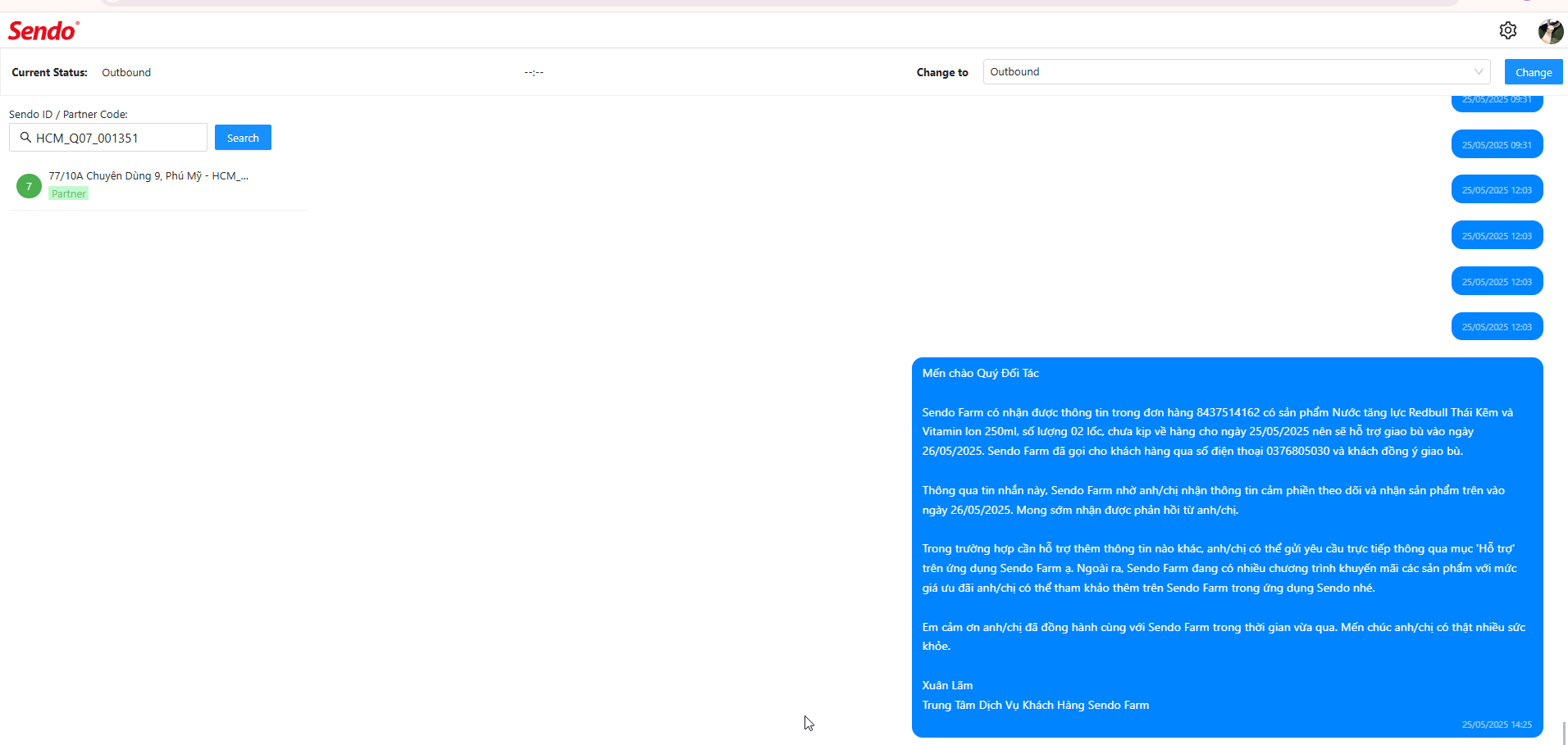Click "Trung Tâm Dịch Vụ Khách Hàng Sendo Farm"
The width and height of the screenshot is (1568, 745).
1035,705
